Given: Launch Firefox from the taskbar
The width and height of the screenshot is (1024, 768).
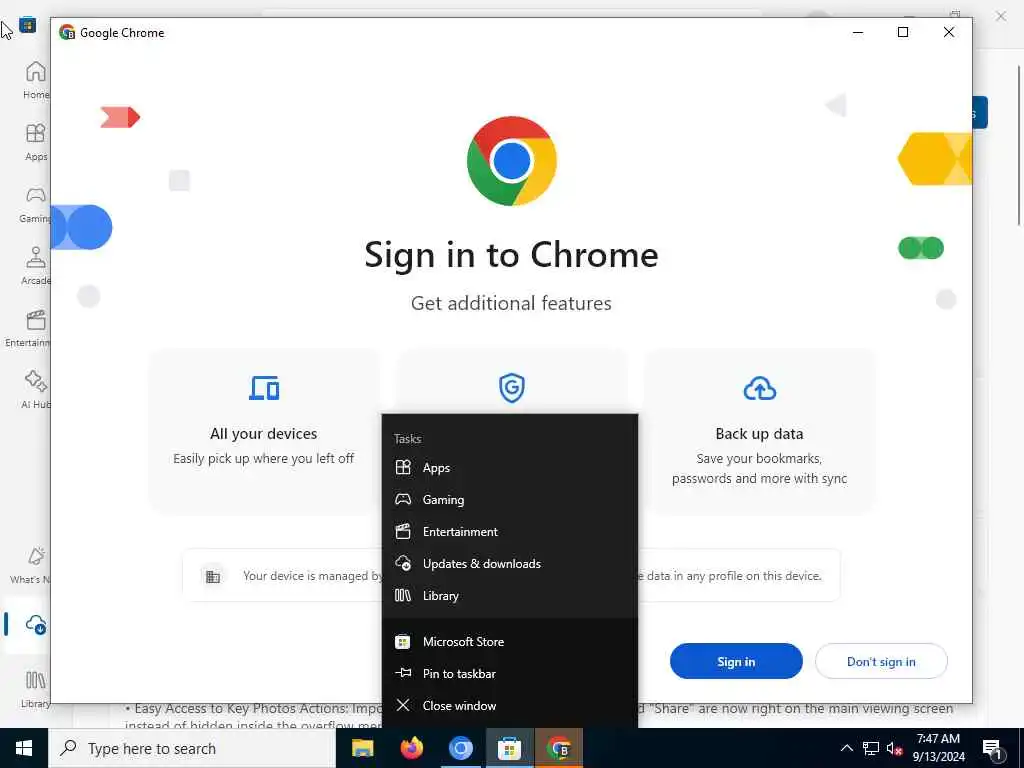Looking at the screenshot, I should [411, 748].
